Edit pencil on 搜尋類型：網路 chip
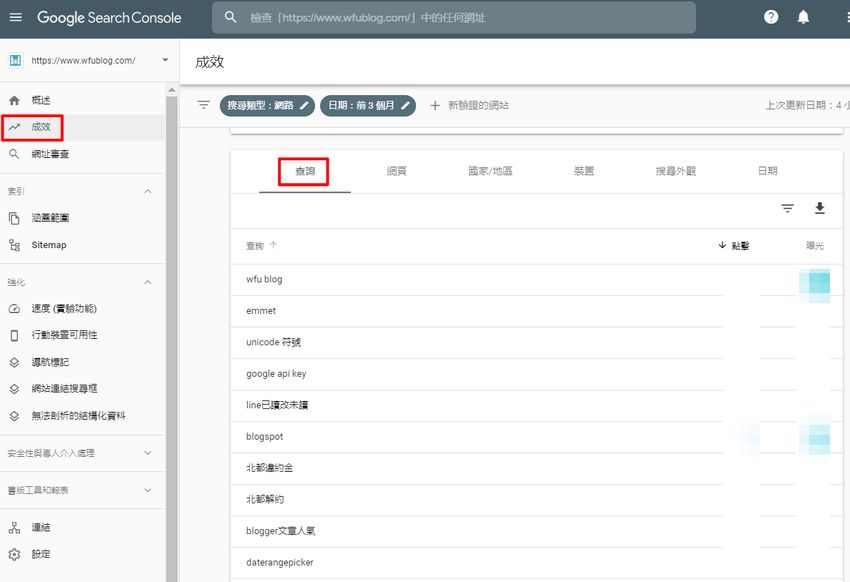 pyautogui.click(x=304, y=106)
